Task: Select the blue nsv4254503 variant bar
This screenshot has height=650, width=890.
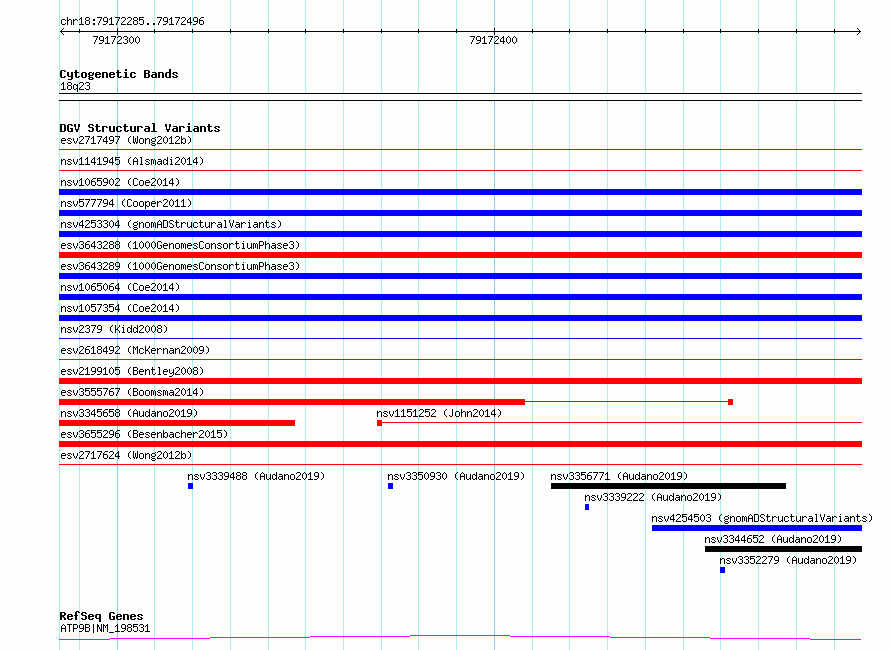Action: click(757, 528)
